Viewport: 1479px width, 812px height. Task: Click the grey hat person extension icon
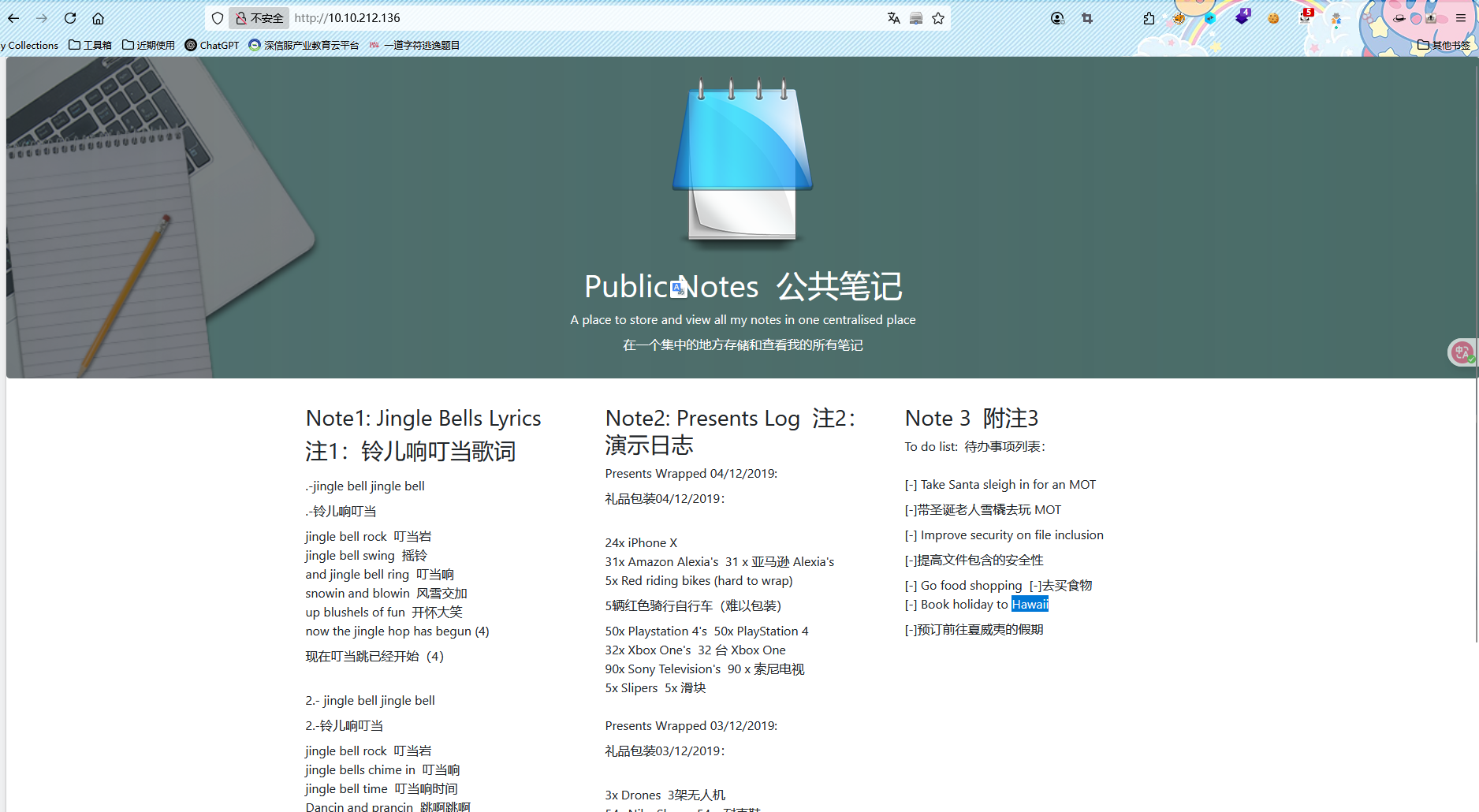pyautogui.click(x=1336, y=19)
